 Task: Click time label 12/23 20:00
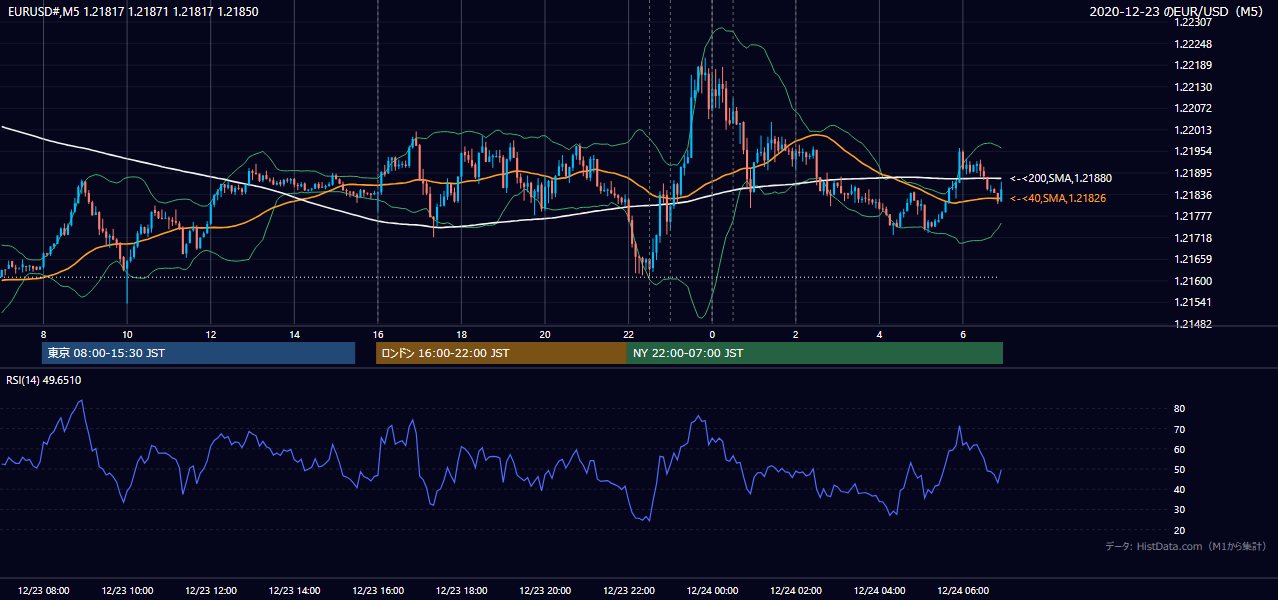tap(545, 591)
